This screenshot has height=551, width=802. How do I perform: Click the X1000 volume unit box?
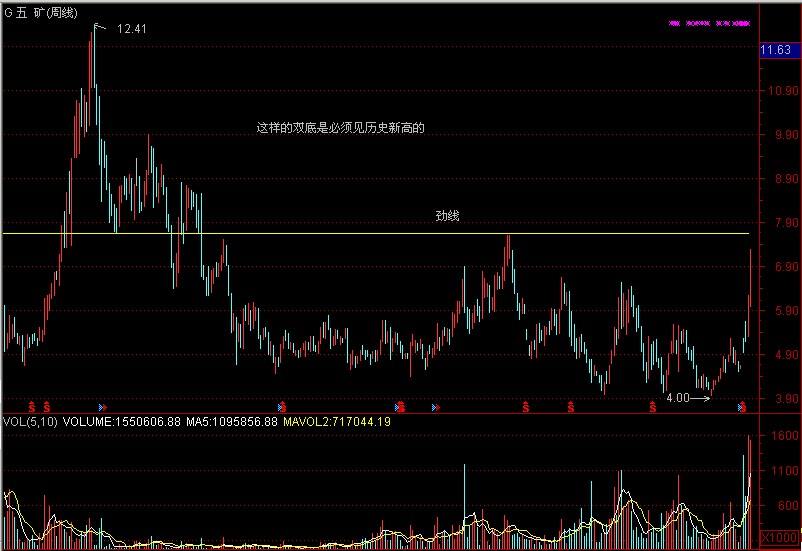pyautogui.click(x=780, y=538)
